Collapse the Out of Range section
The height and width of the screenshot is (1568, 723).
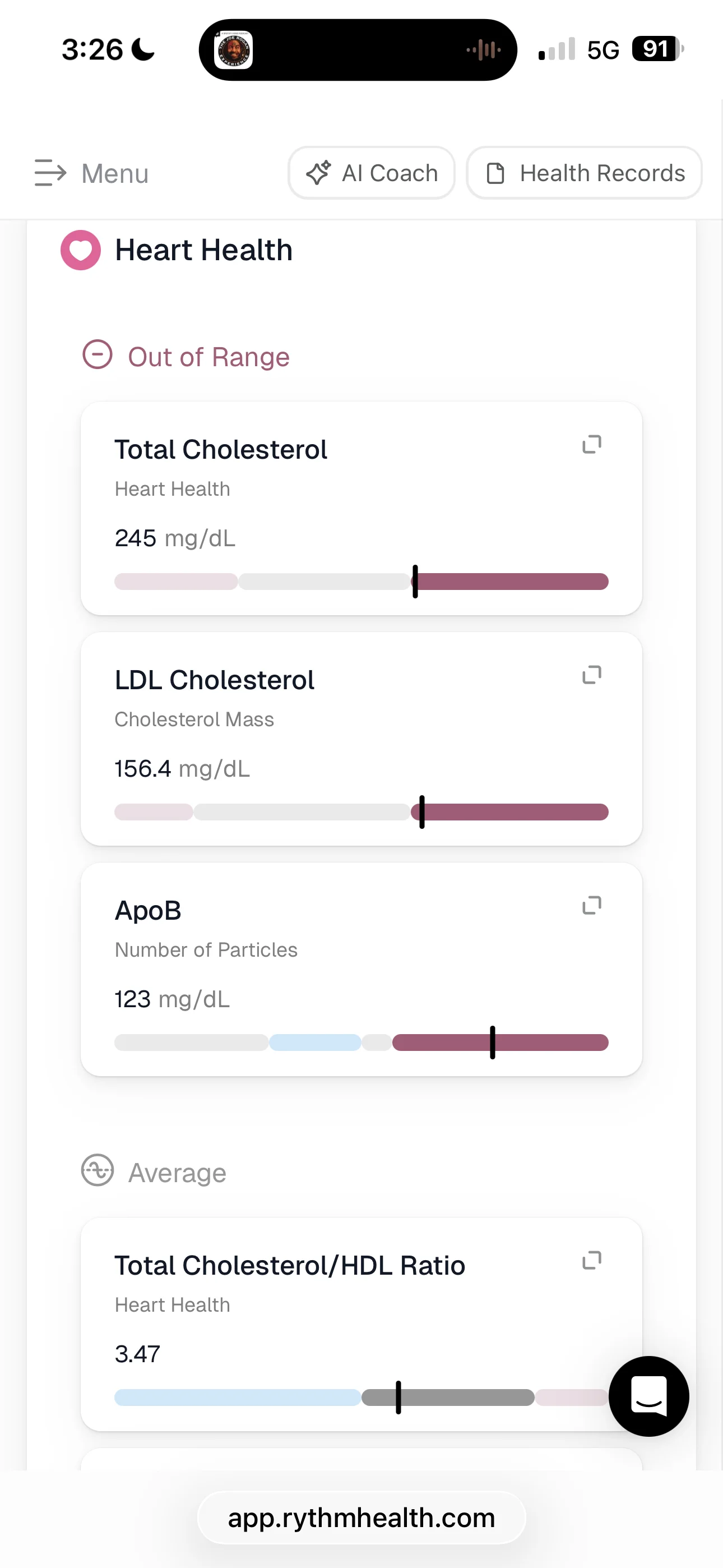click(98, 354)
